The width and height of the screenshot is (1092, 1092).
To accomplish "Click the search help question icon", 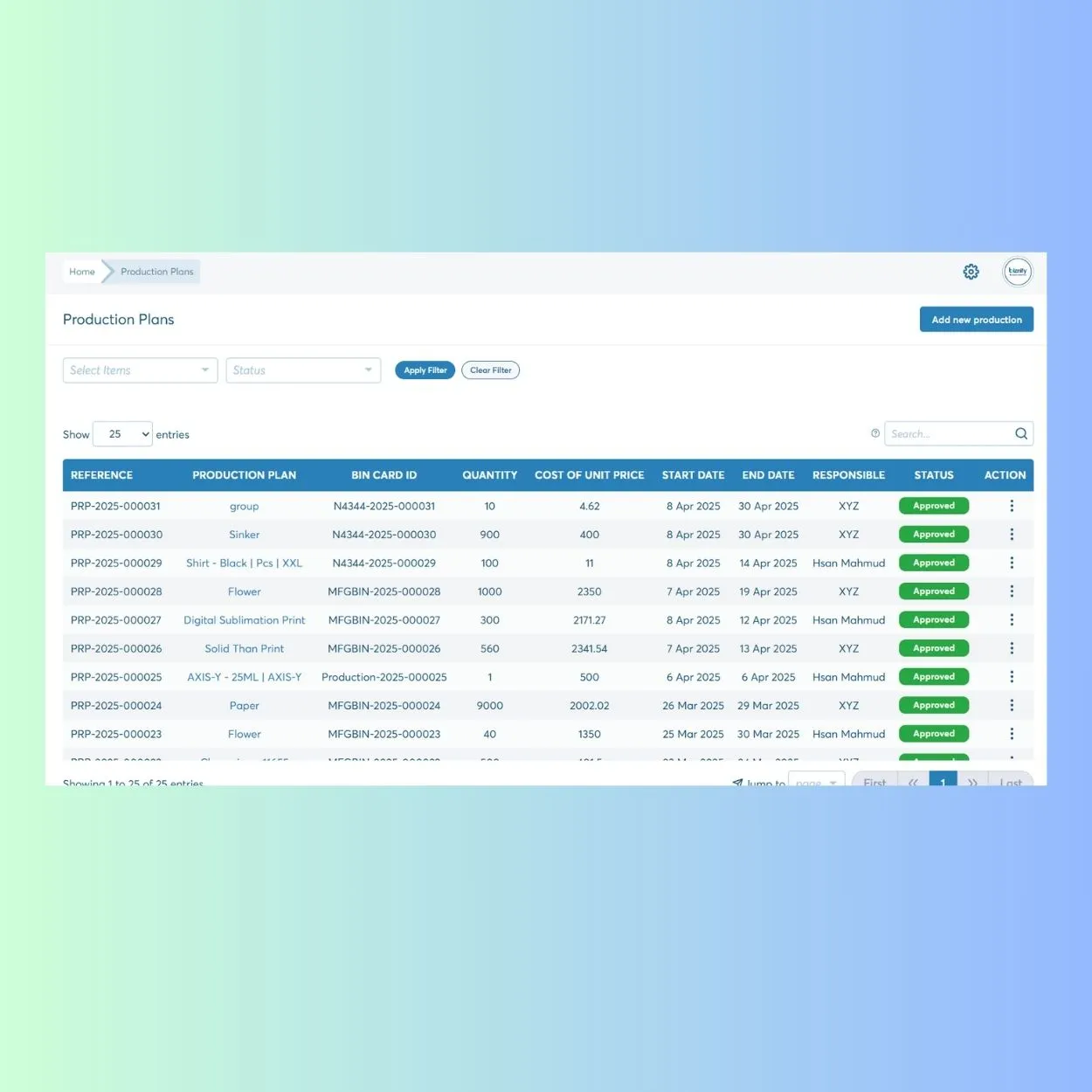I will pyautogui.click(x=875, y=433).
